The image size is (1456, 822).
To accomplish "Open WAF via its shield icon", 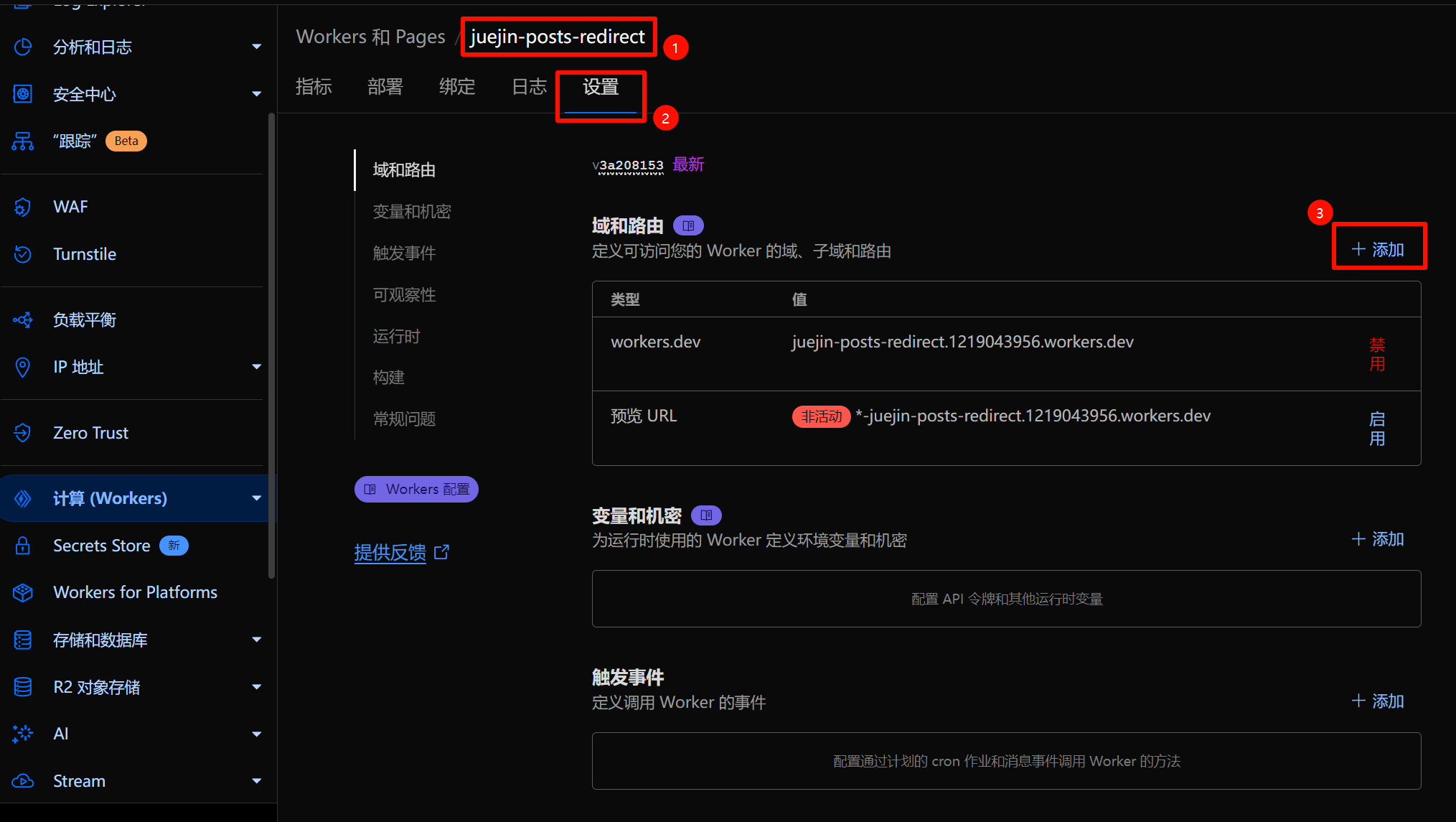I will coord(23,207).
